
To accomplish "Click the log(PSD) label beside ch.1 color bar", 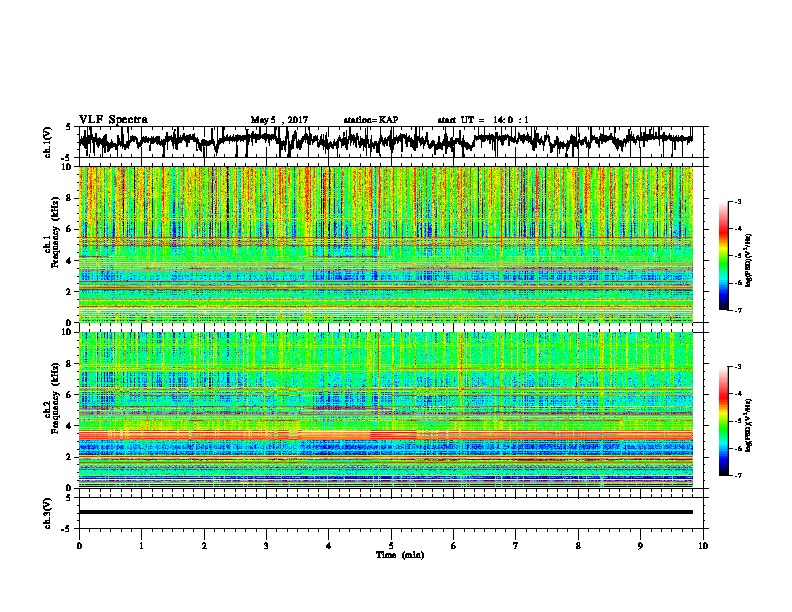I will [x=749, y=261].
